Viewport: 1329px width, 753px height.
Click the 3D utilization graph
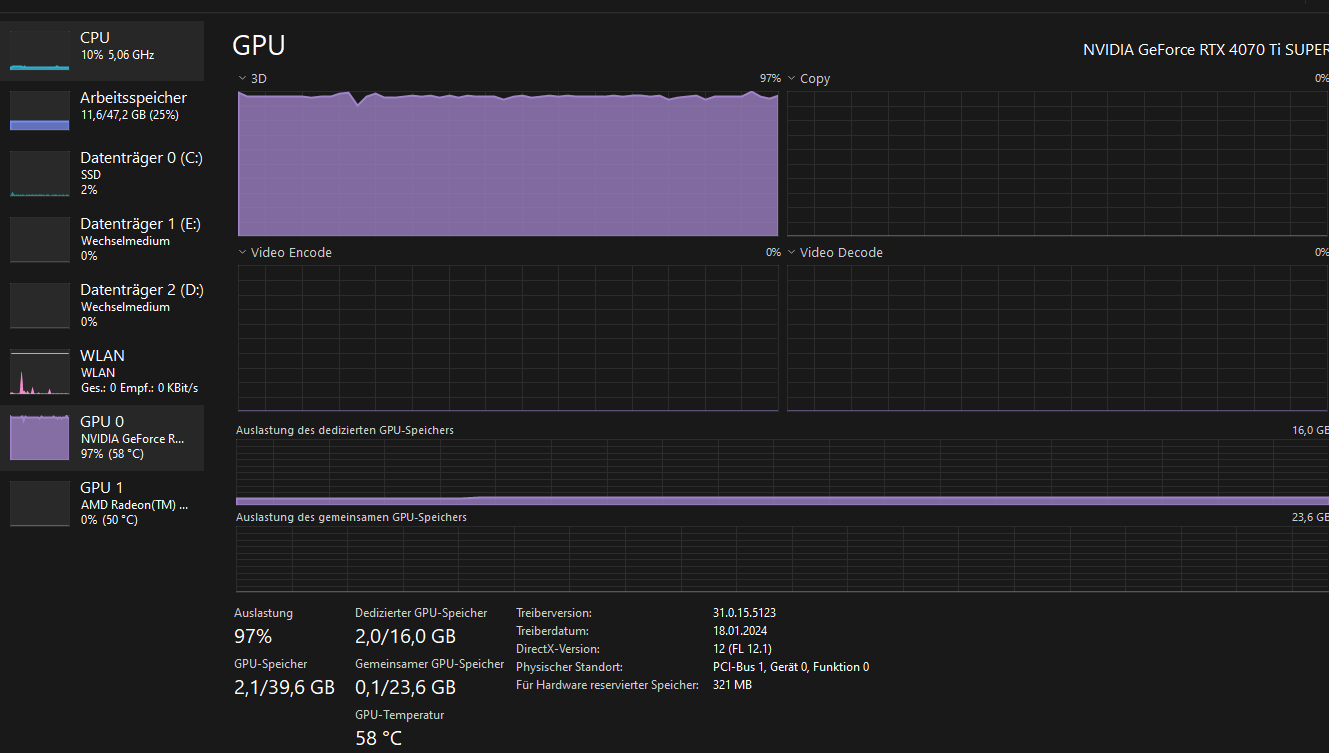pos(508,163)
